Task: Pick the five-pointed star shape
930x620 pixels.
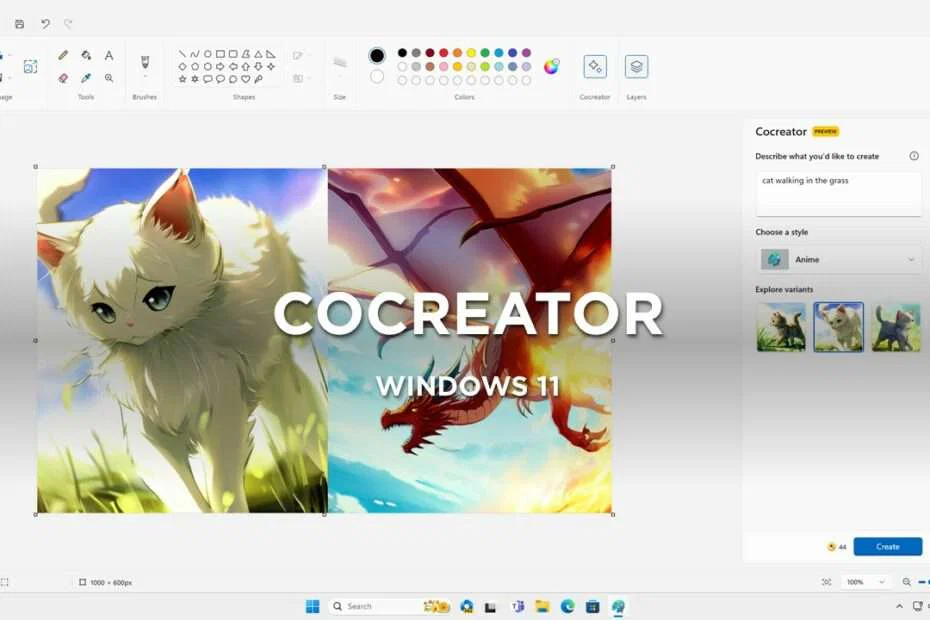Action: pyautogui.click(x=181, y=79)
